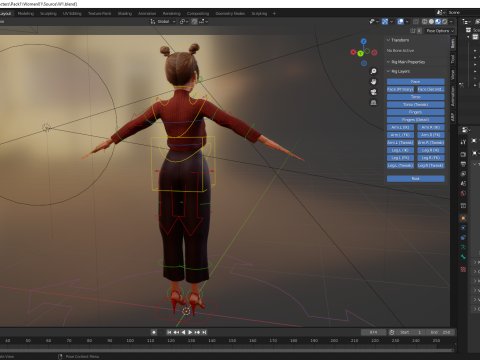Image resolution: width=480 pixels, height=360 pixels.
Task: Open Output properties tab icon
Action: pos(463,164)
